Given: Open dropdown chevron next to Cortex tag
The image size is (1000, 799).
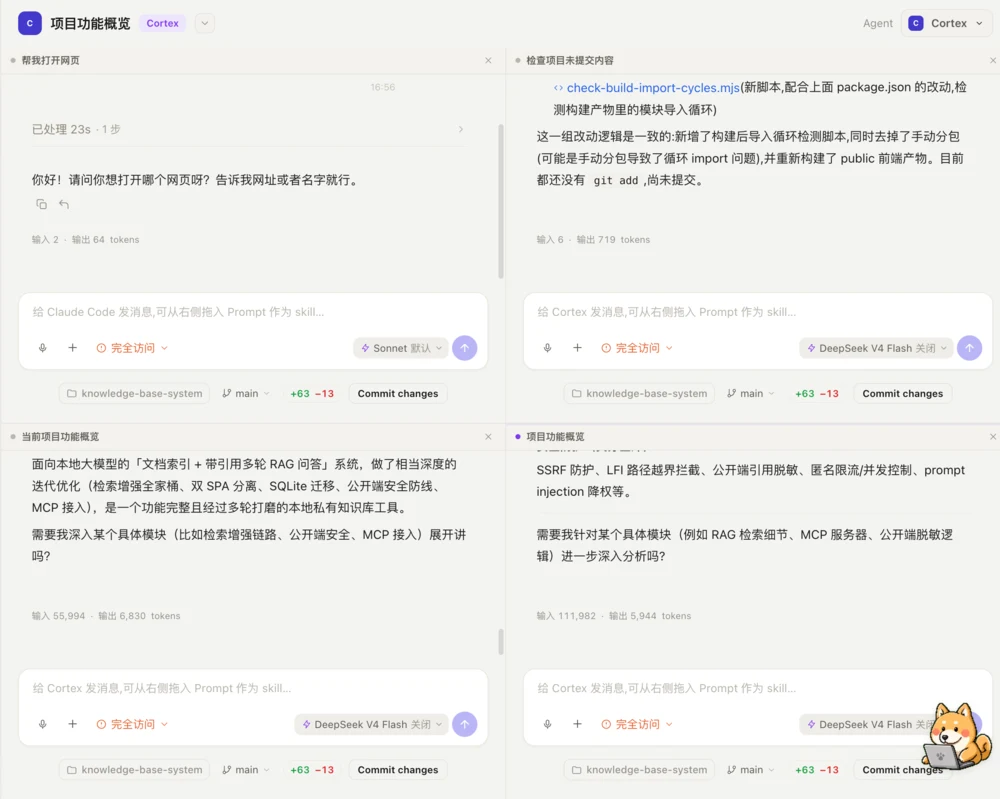Looking at the screenshot, I should coord(205,23).
